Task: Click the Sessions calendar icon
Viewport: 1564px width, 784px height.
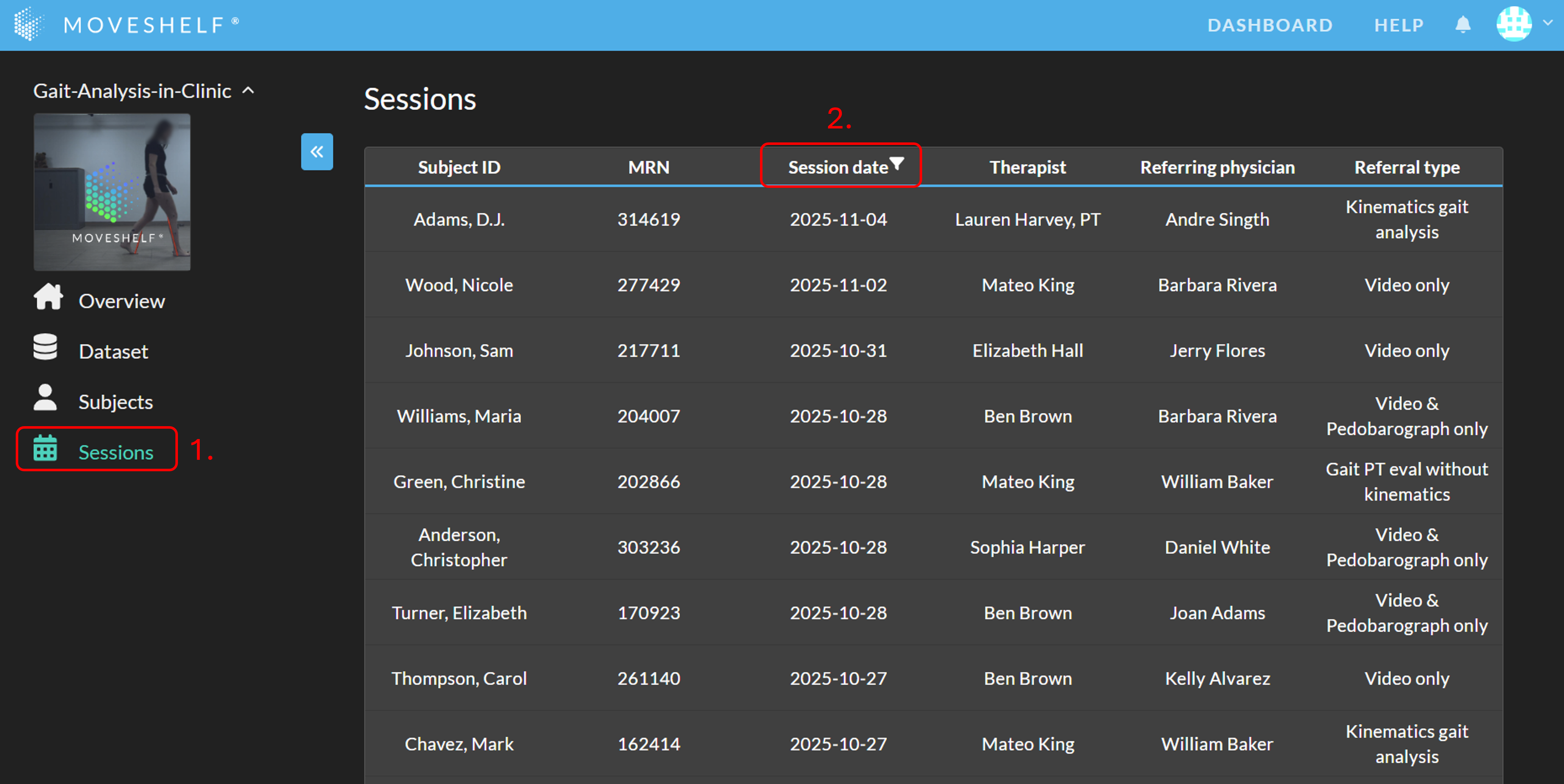Action: [x=45, y=448]
